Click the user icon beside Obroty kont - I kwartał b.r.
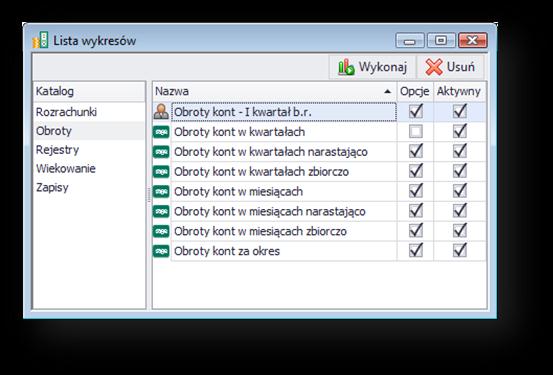Image resolution: width=553 pixels, height=375 pixels. 161,111
